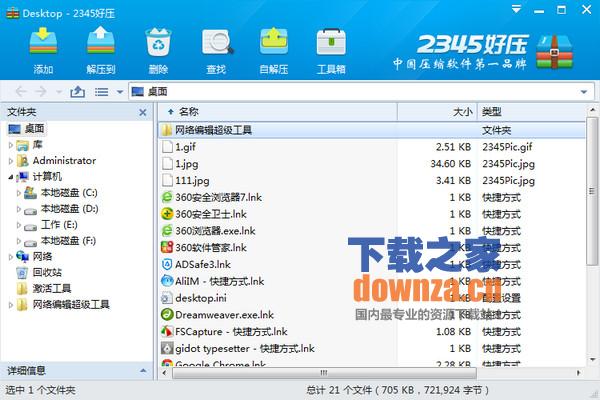
Task: Click the 360安全浏览器7.lnk icon
Action: tap(167, 197)
